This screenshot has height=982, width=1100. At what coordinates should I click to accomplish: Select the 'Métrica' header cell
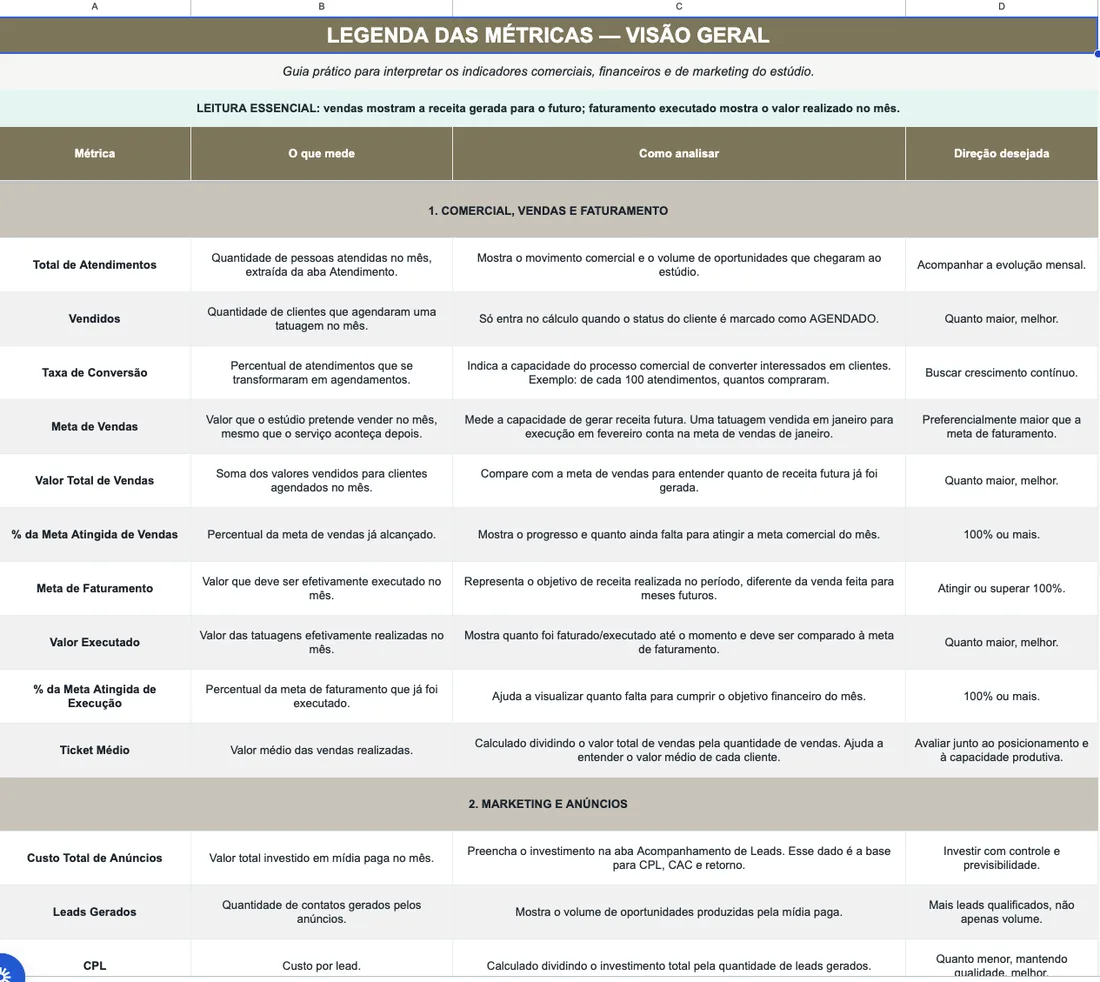click(x=95, y=154)
